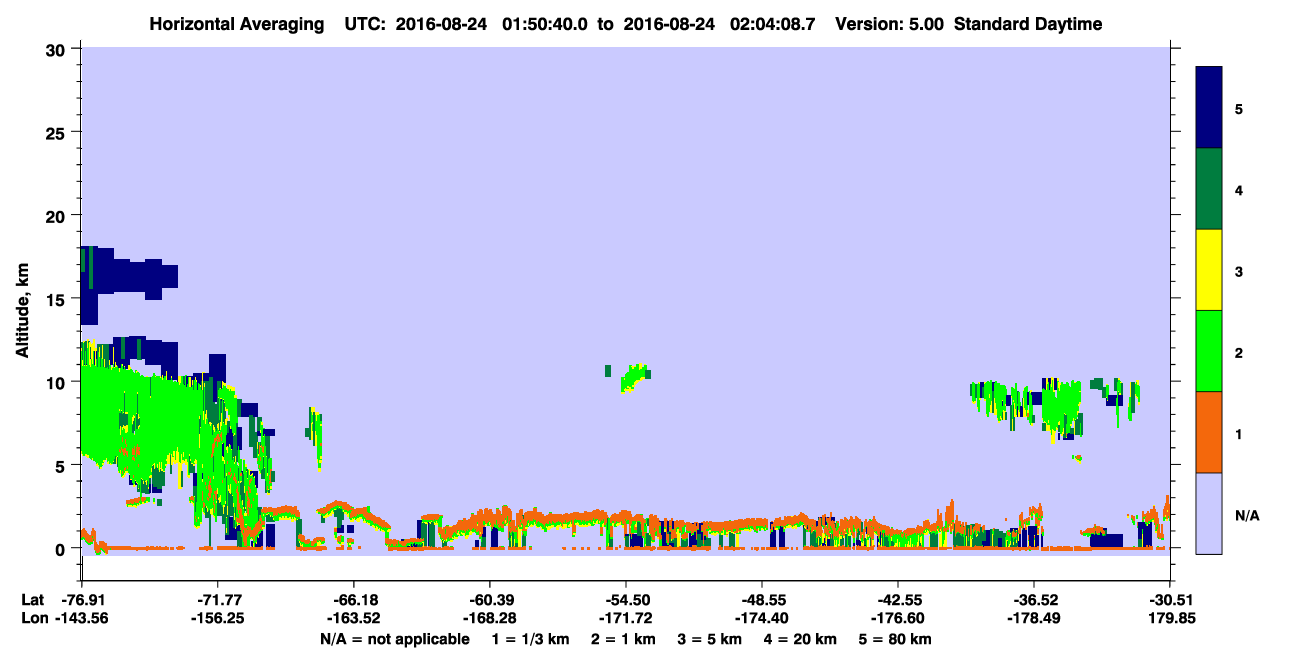
Task: Click the y-axis tick label 15
Action: [57, 299]
